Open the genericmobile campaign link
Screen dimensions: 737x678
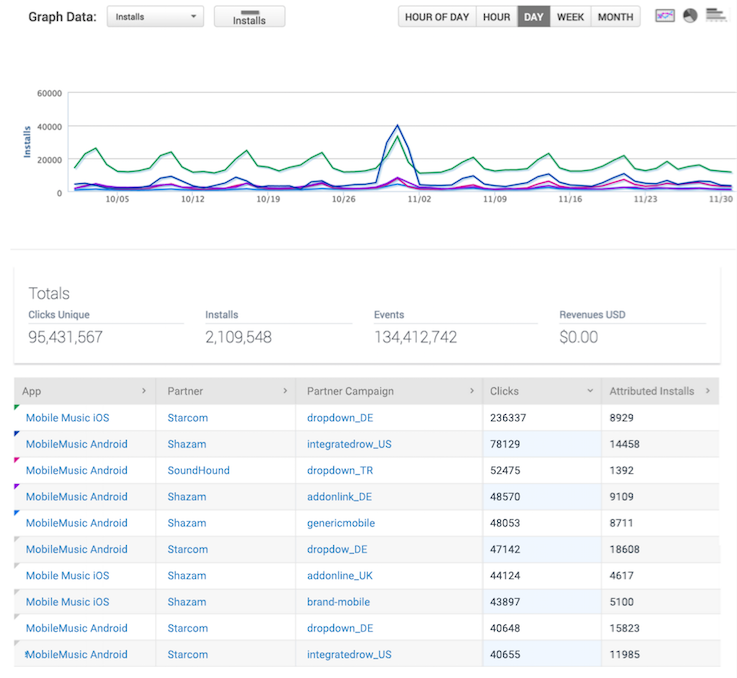pyautogui.click(x=341, y=523)
